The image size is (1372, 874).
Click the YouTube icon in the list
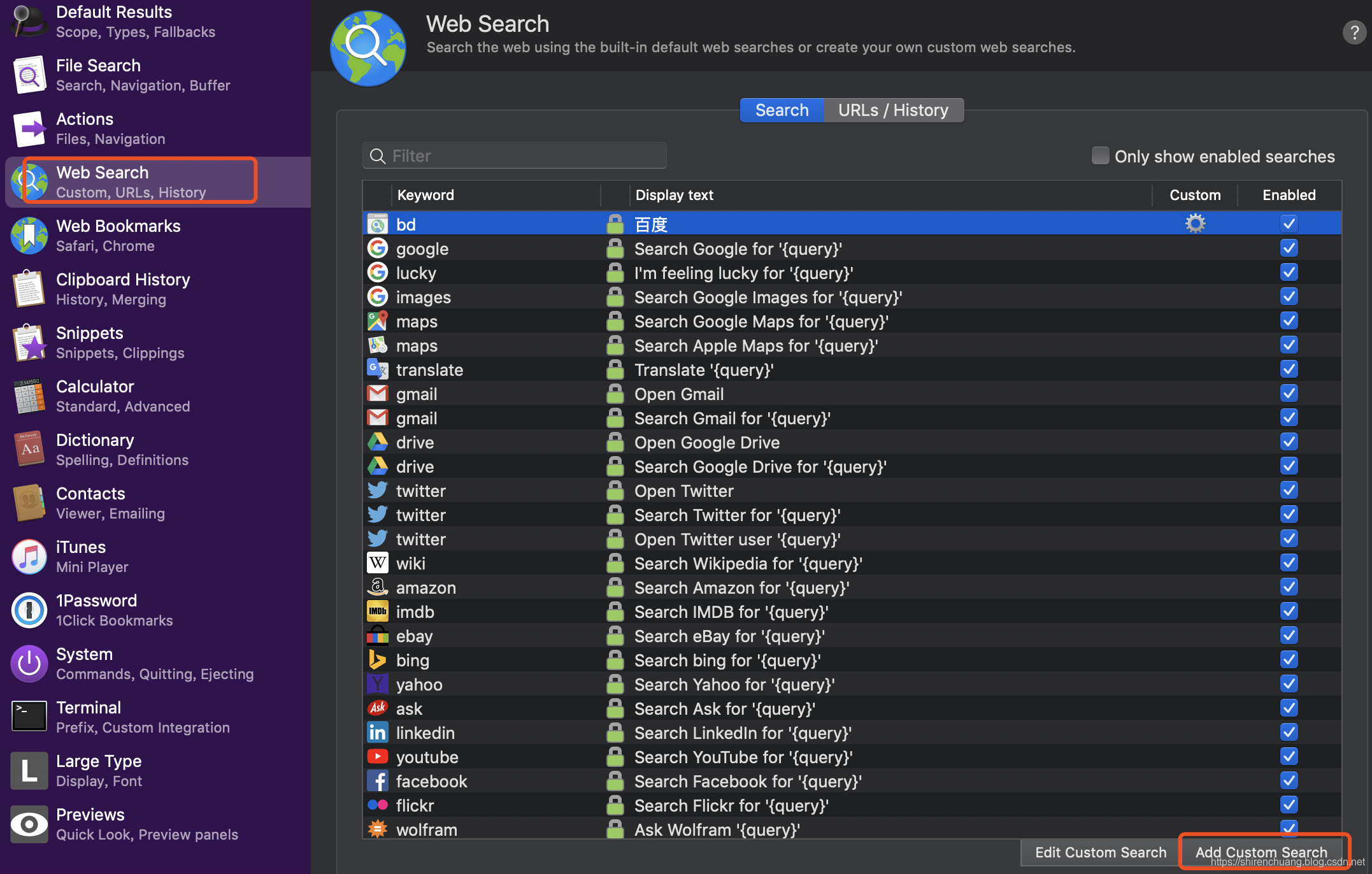coord(378,757)
